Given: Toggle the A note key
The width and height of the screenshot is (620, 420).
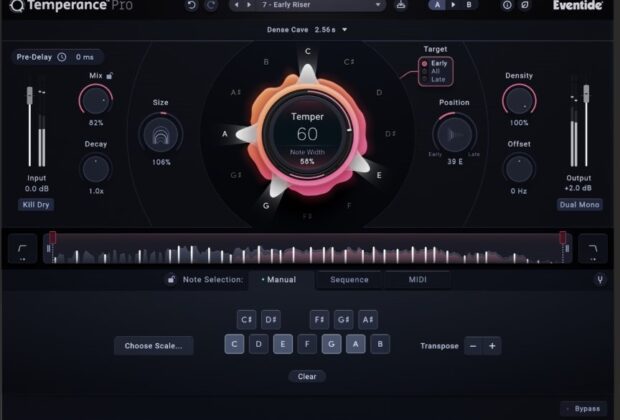Looking at the screenshot, I should (x=355, y=344).
